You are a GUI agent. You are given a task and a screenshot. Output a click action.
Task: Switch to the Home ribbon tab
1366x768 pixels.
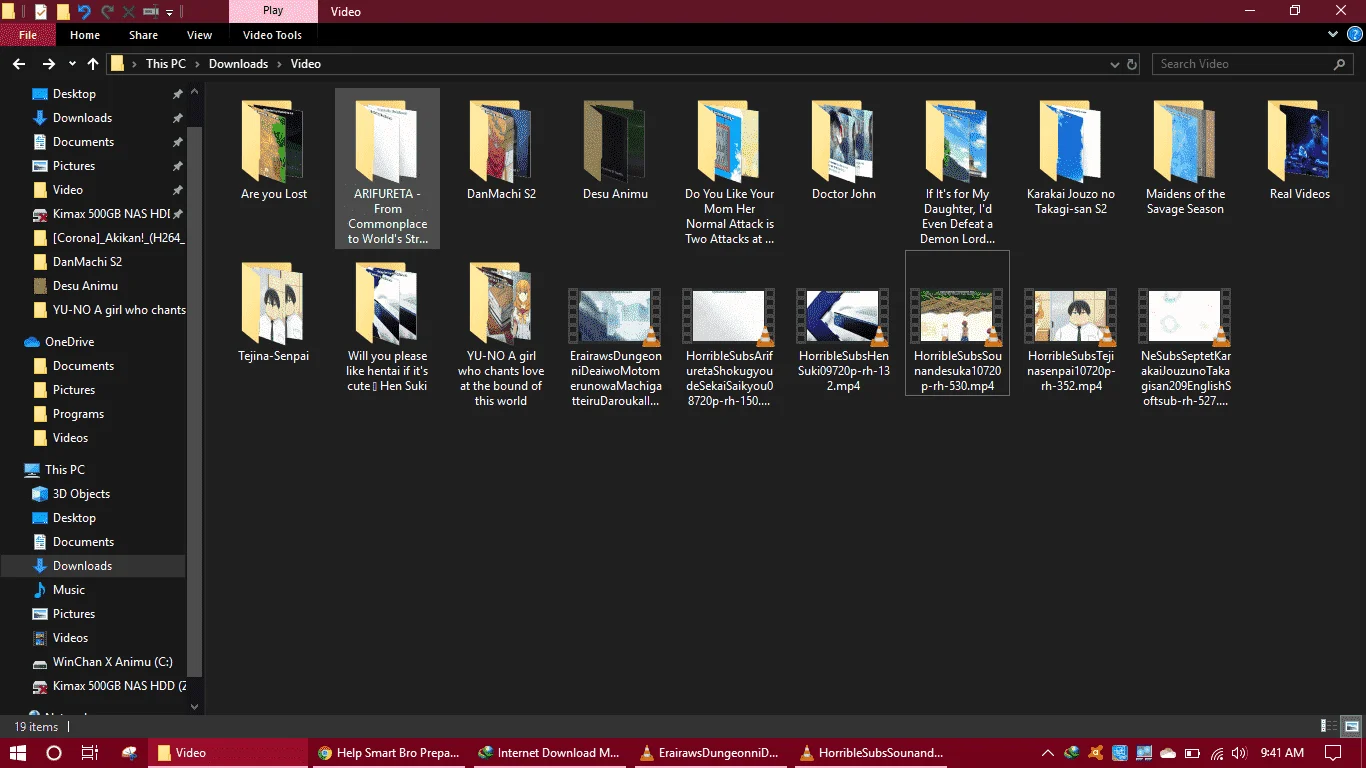click(x=85, y=35)
